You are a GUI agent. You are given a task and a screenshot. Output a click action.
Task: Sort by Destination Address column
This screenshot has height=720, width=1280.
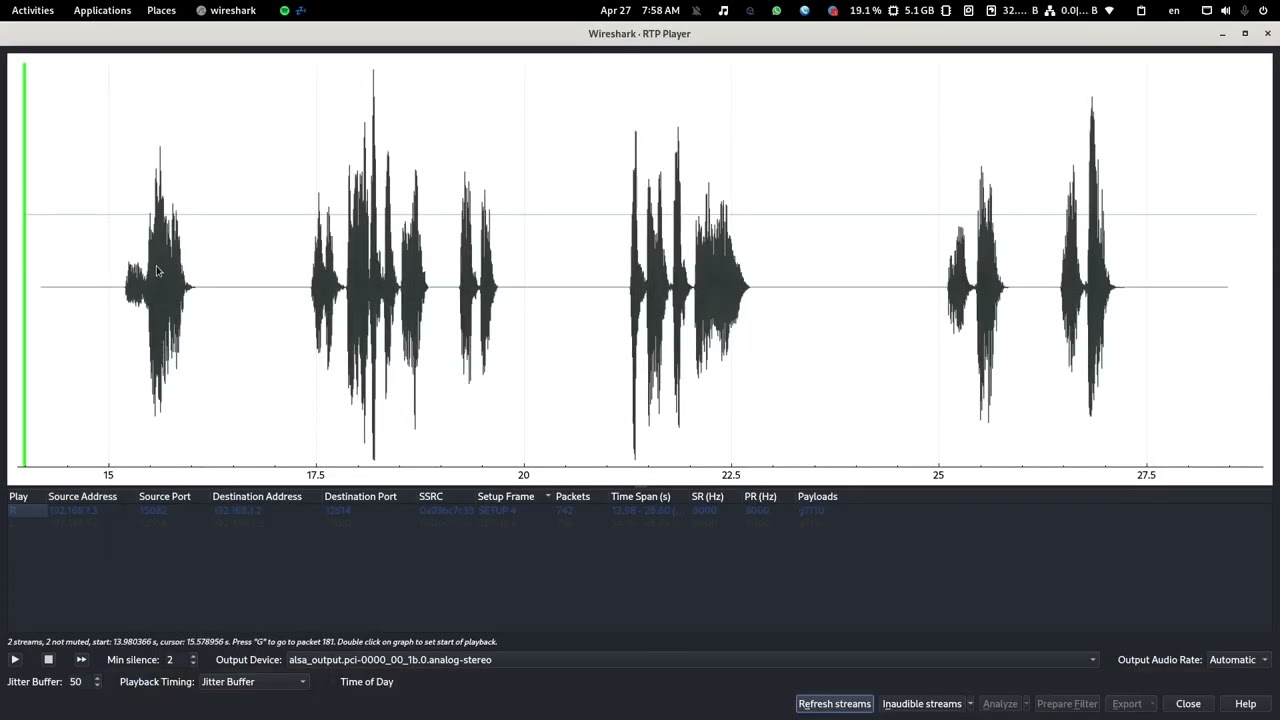(x=256, y=497)
